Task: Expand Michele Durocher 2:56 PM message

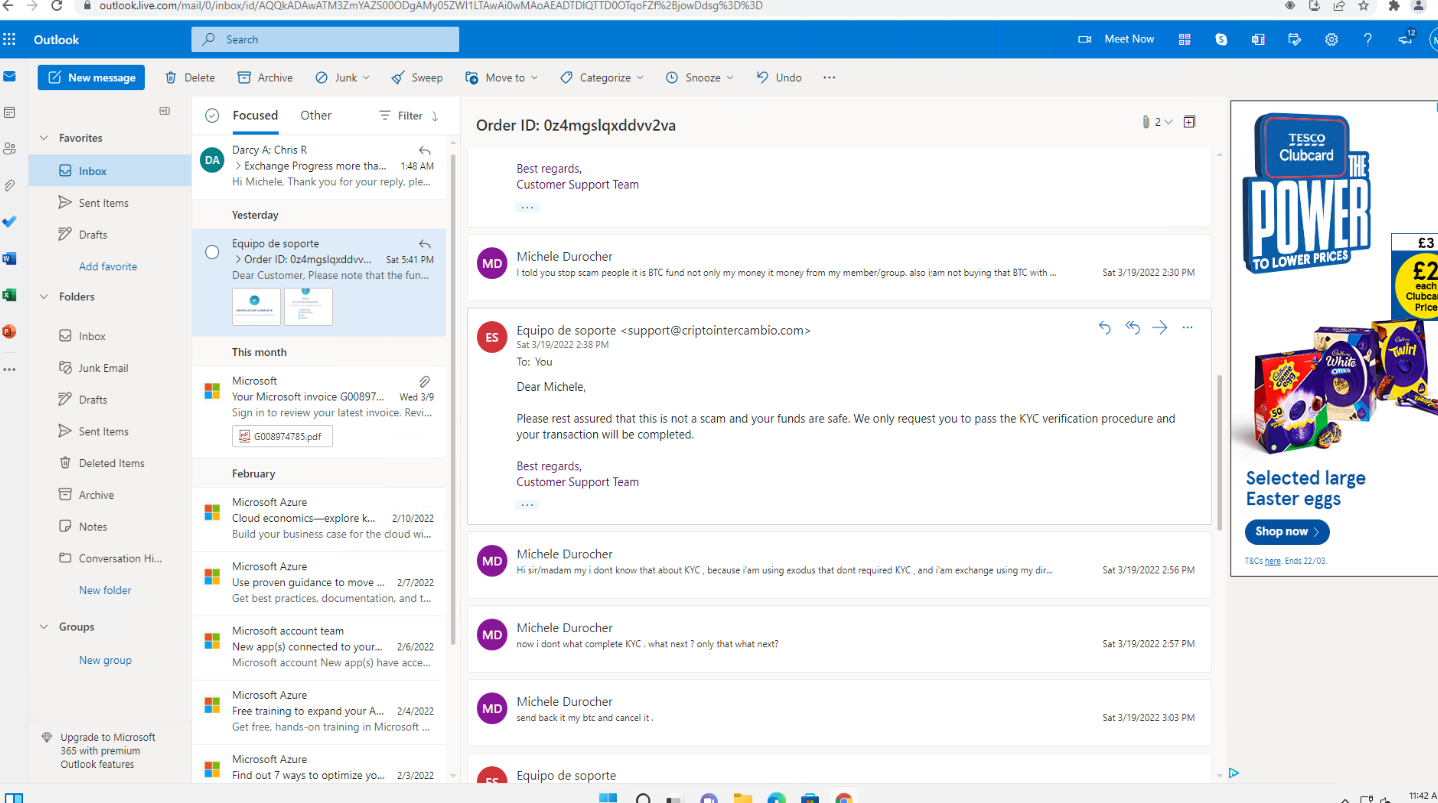Action: point(839,563)
